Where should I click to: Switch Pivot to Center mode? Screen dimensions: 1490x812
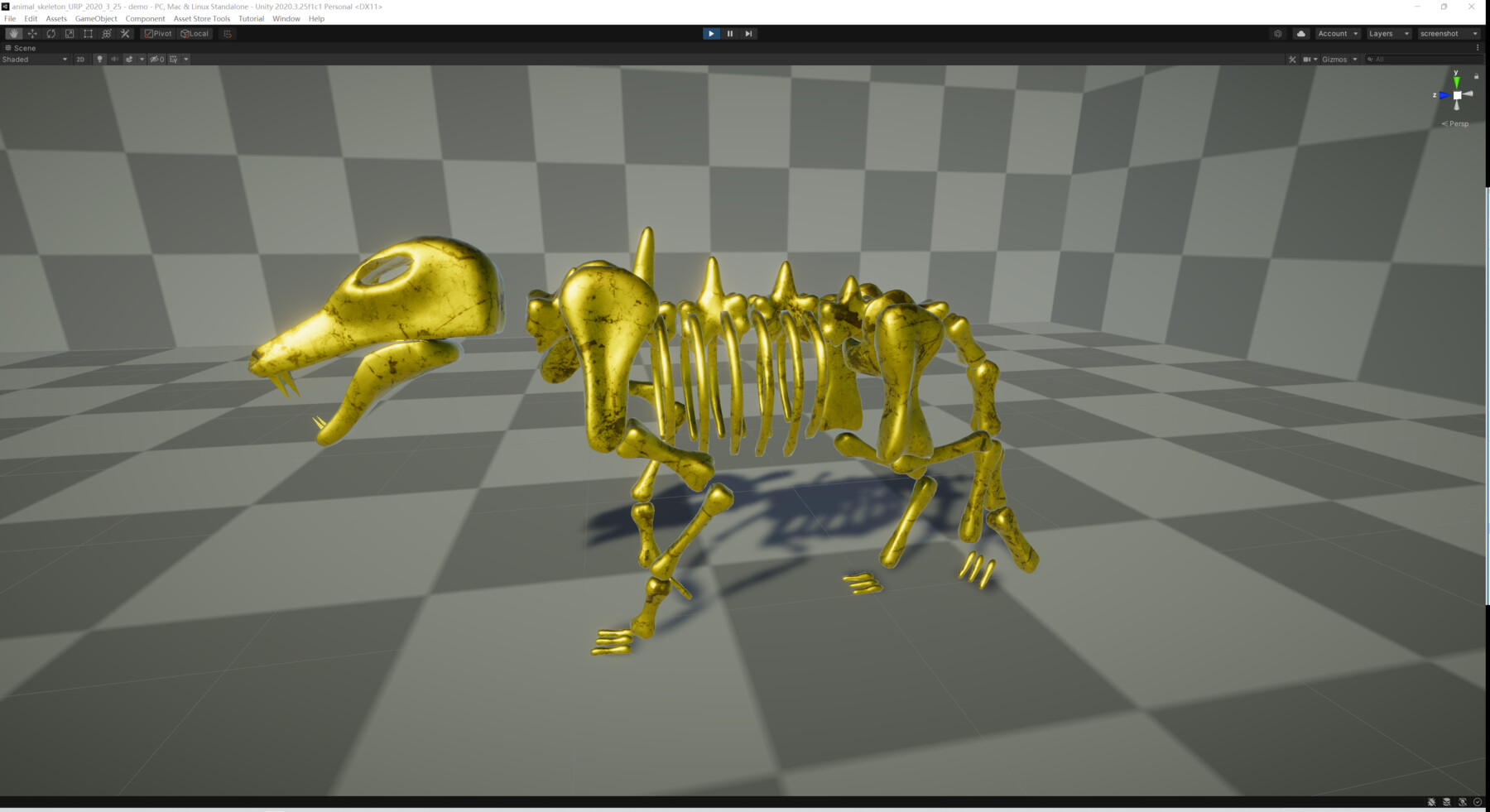tap(156, 33)
